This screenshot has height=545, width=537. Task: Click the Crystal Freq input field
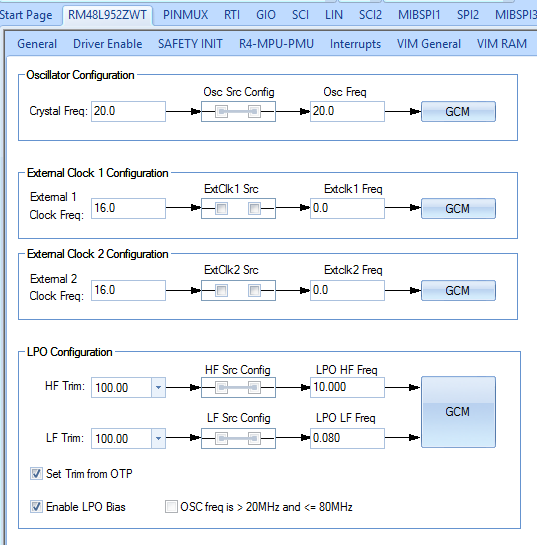pos(128,112)
